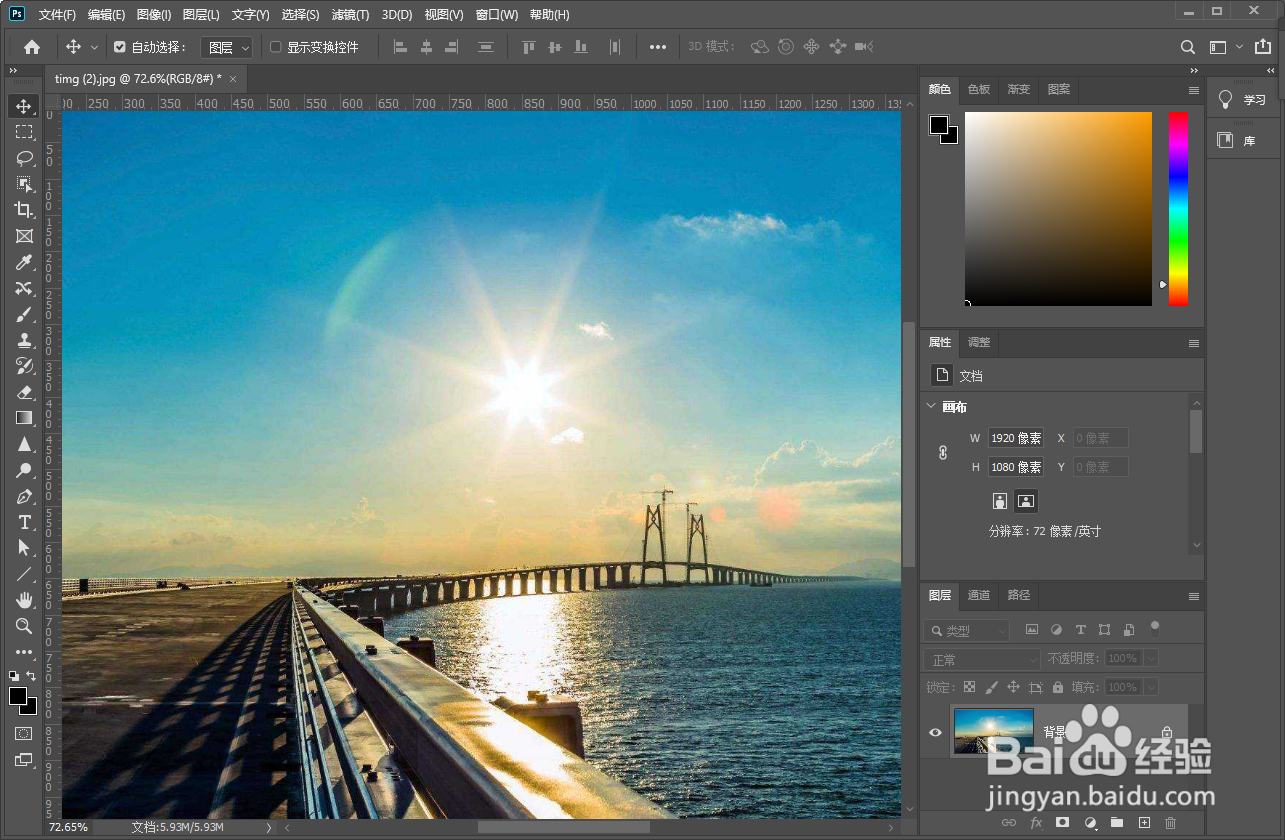The width and height of the screenshot is (1285, 840).
Task: Toggle lock transparent pixels checkerboard icon
Action: 969,688
